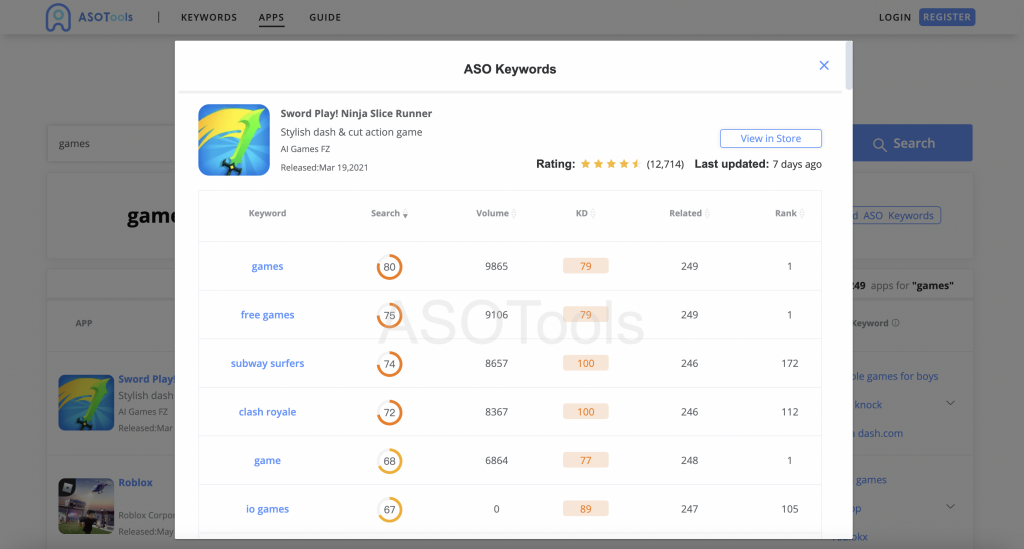Open Roblox app title link
This screenshot has width=1024, height=549.
[135, 482]
